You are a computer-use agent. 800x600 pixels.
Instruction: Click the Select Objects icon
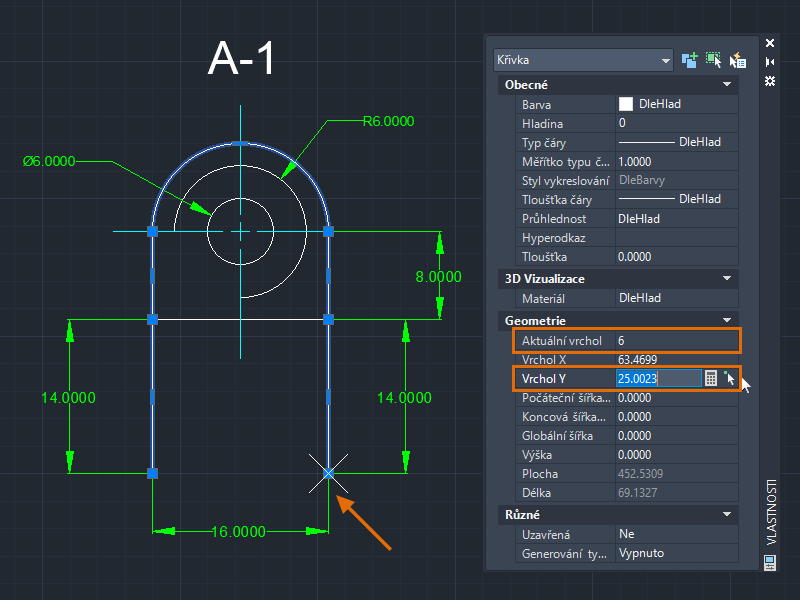[x=714, y=60]
